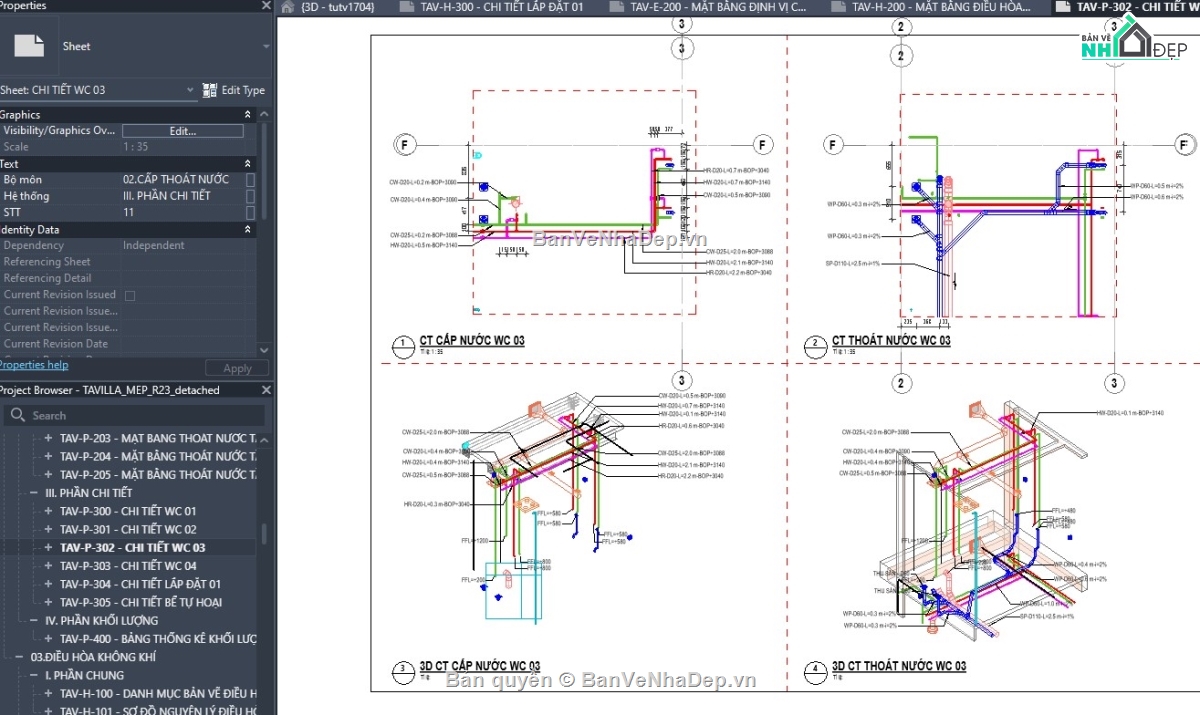Viewport: 1200px width, 715px height.
Task: Expand the TAV-P-400 sheet node
Action: (48, 638)
